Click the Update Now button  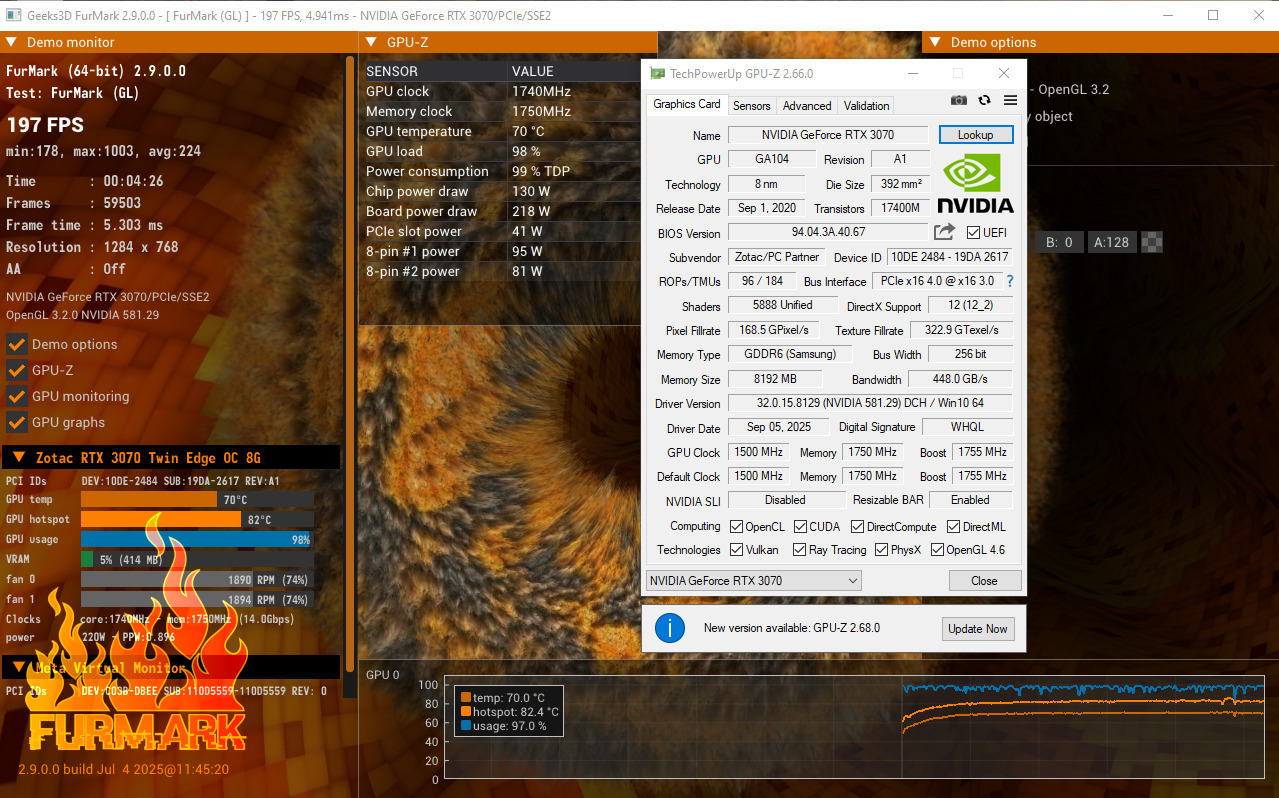pos(978,629)
